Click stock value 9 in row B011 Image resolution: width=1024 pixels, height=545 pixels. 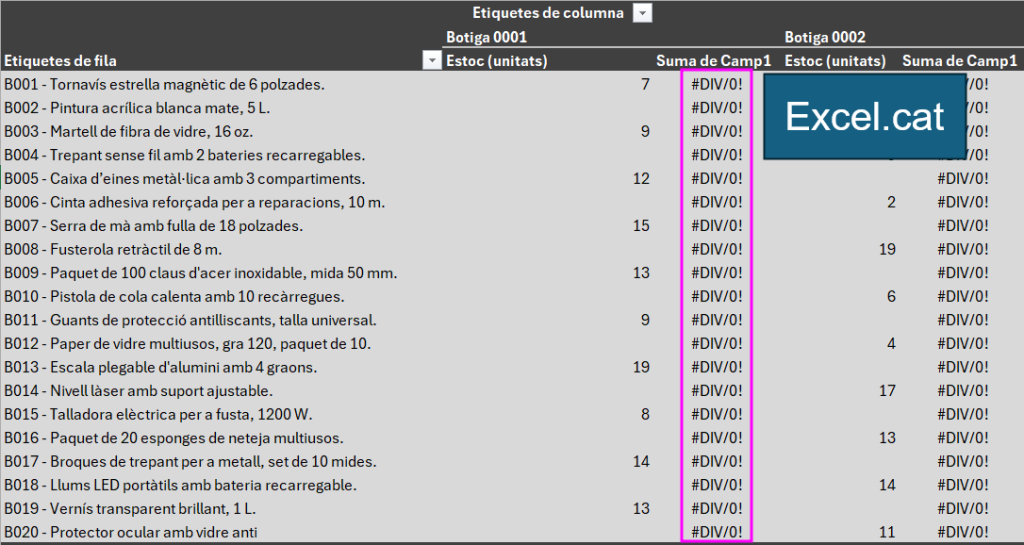[645, 320]
